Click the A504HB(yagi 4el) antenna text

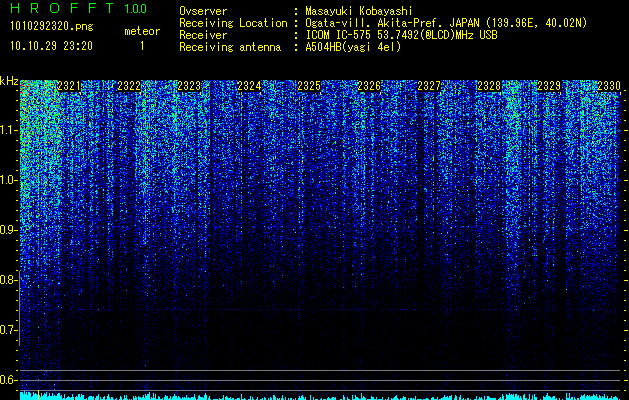353,47
